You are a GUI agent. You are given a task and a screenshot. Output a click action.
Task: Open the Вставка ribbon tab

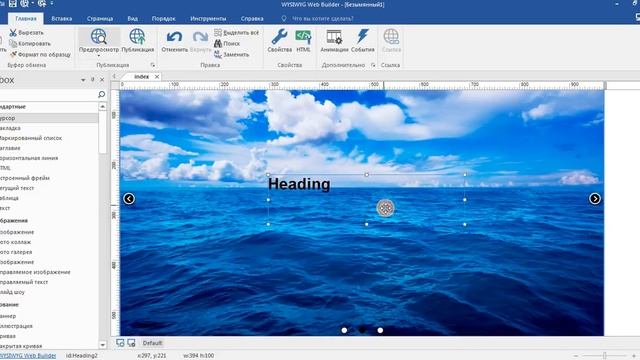point(62,18)
